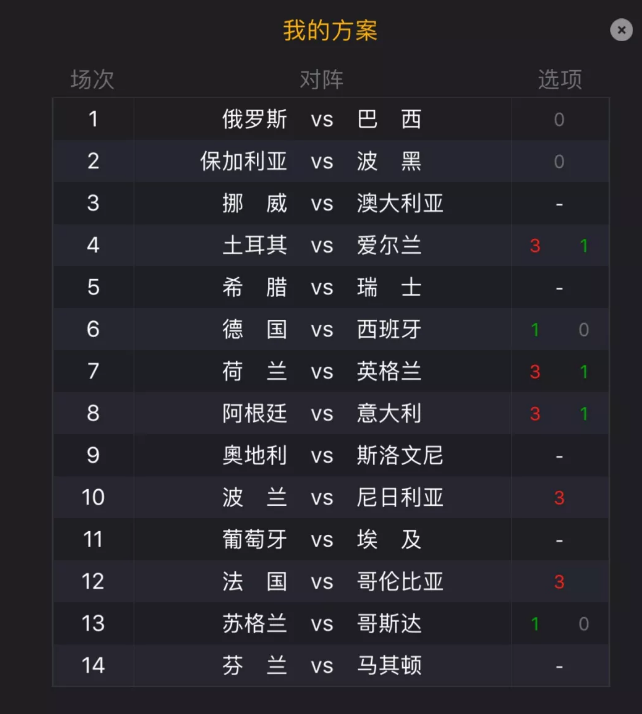Select option 0 for 俄罗斯 vs 巴西
This screenshot has height=714, width=642.
(559, 120)
